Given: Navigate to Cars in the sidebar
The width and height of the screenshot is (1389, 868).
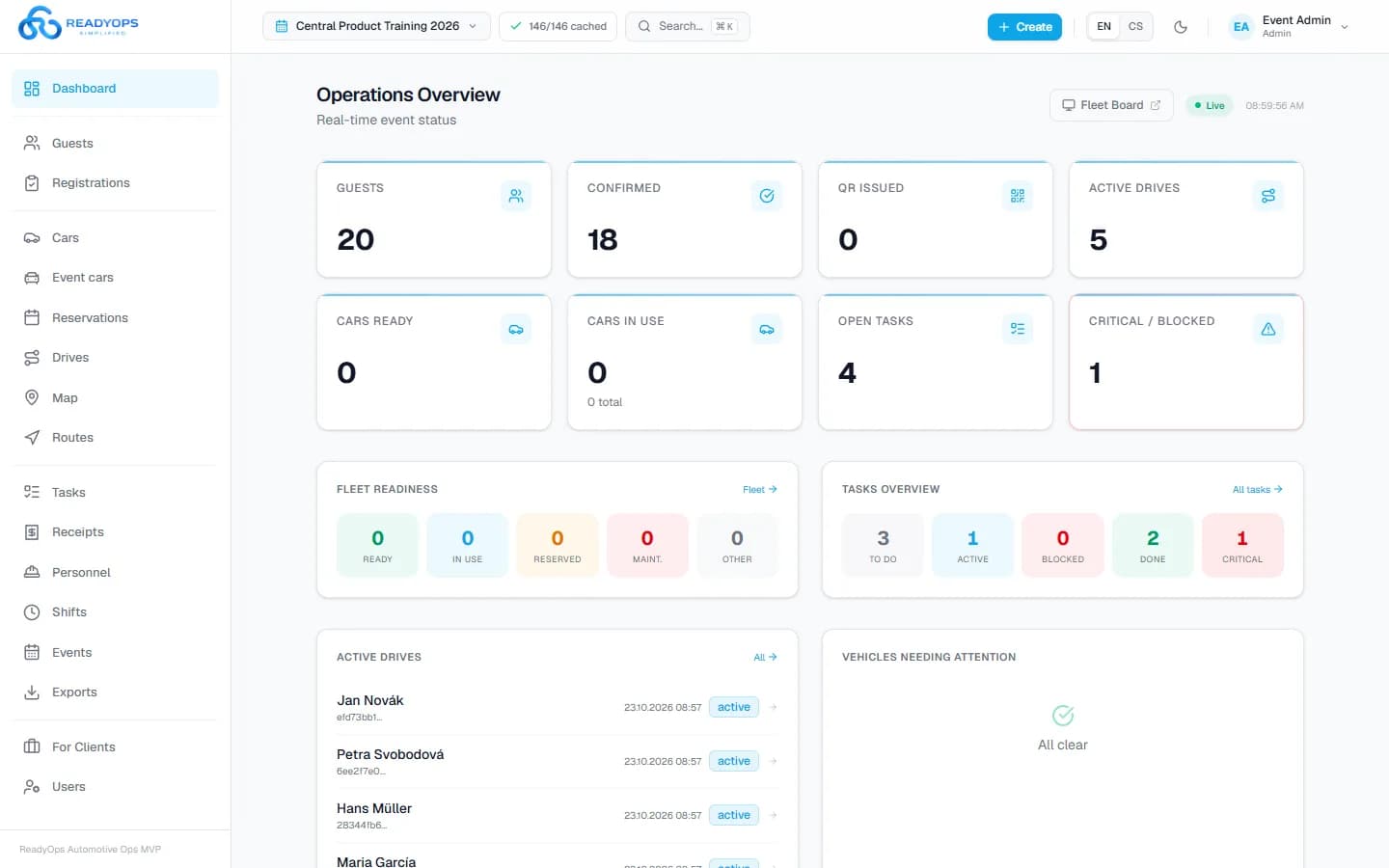Looking at the screenshot, I should click(x=115, y=238).
